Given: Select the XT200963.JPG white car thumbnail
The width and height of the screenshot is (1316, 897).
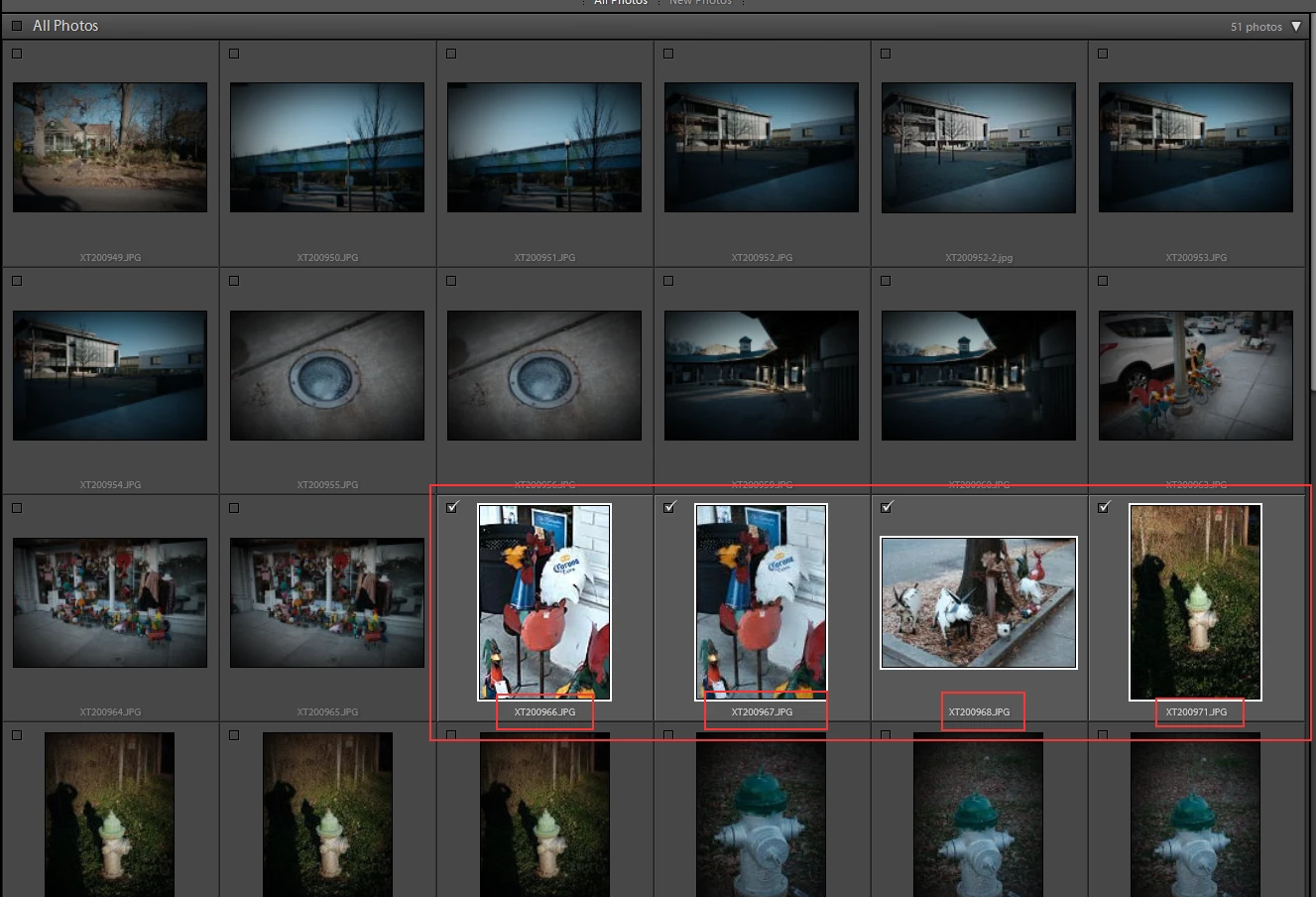Looking at the screenshot, I should (x=1196, y=375).
